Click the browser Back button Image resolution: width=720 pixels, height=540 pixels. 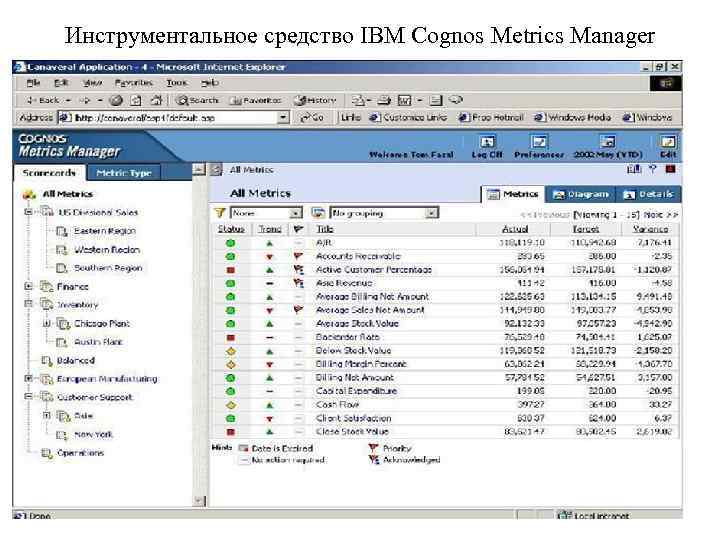(43, 100)
